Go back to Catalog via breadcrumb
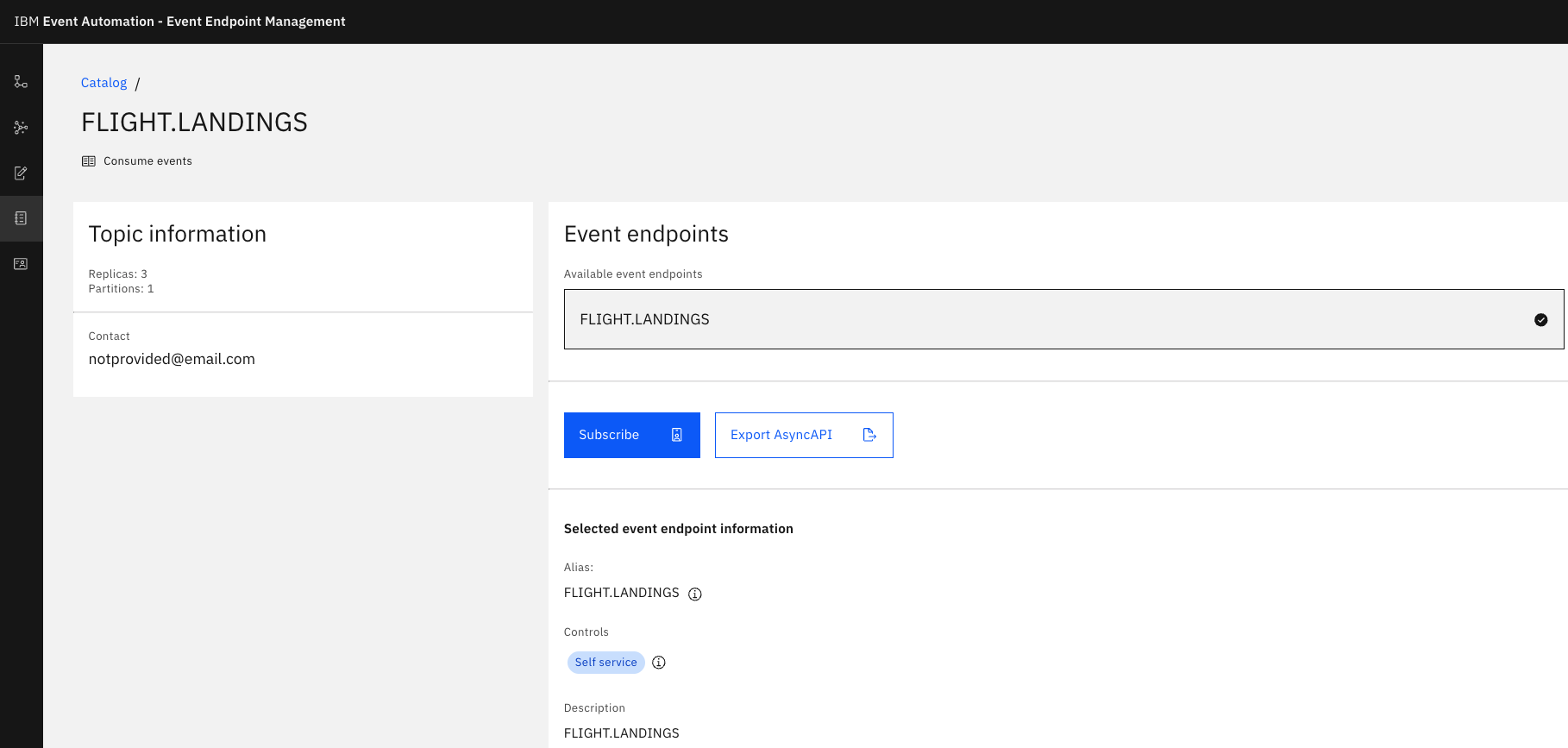The height and width of the screenshot is (748, 1568). (103, 83)
